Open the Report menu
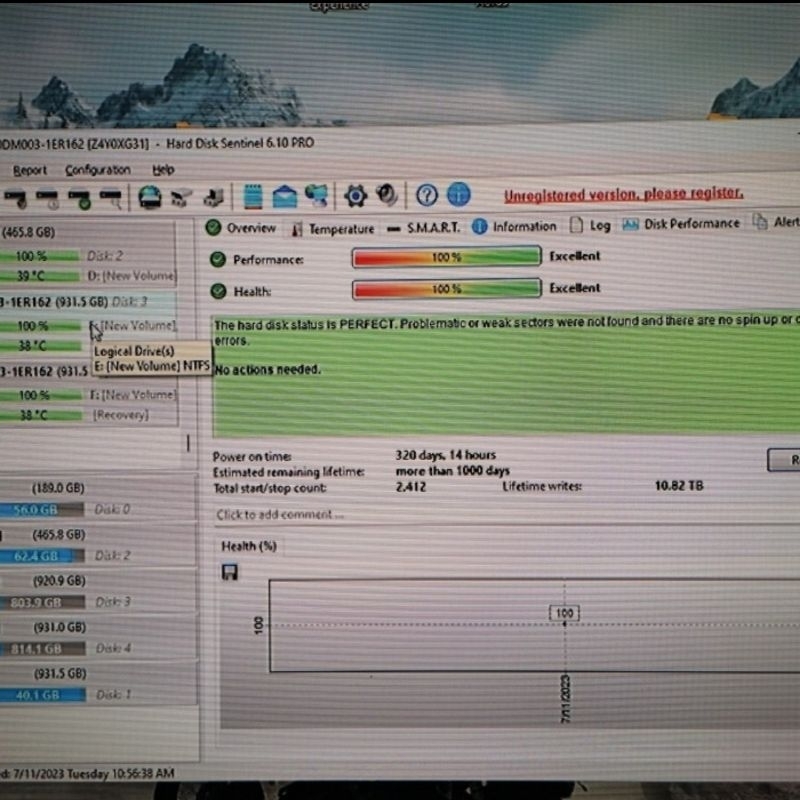The height and width of the screenshot is (800, 800). [x=30, y=171]
